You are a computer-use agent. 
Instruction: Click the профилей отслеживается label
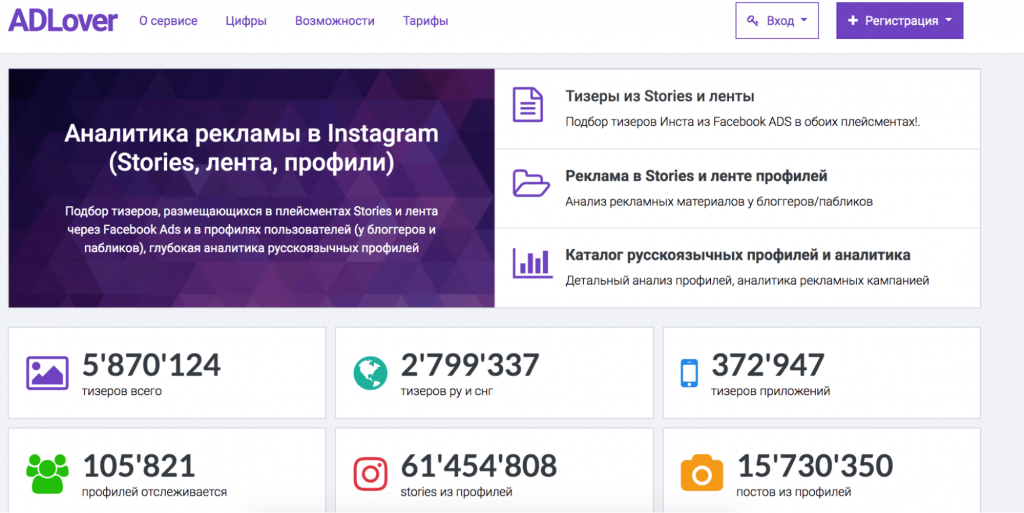[155, 492]
